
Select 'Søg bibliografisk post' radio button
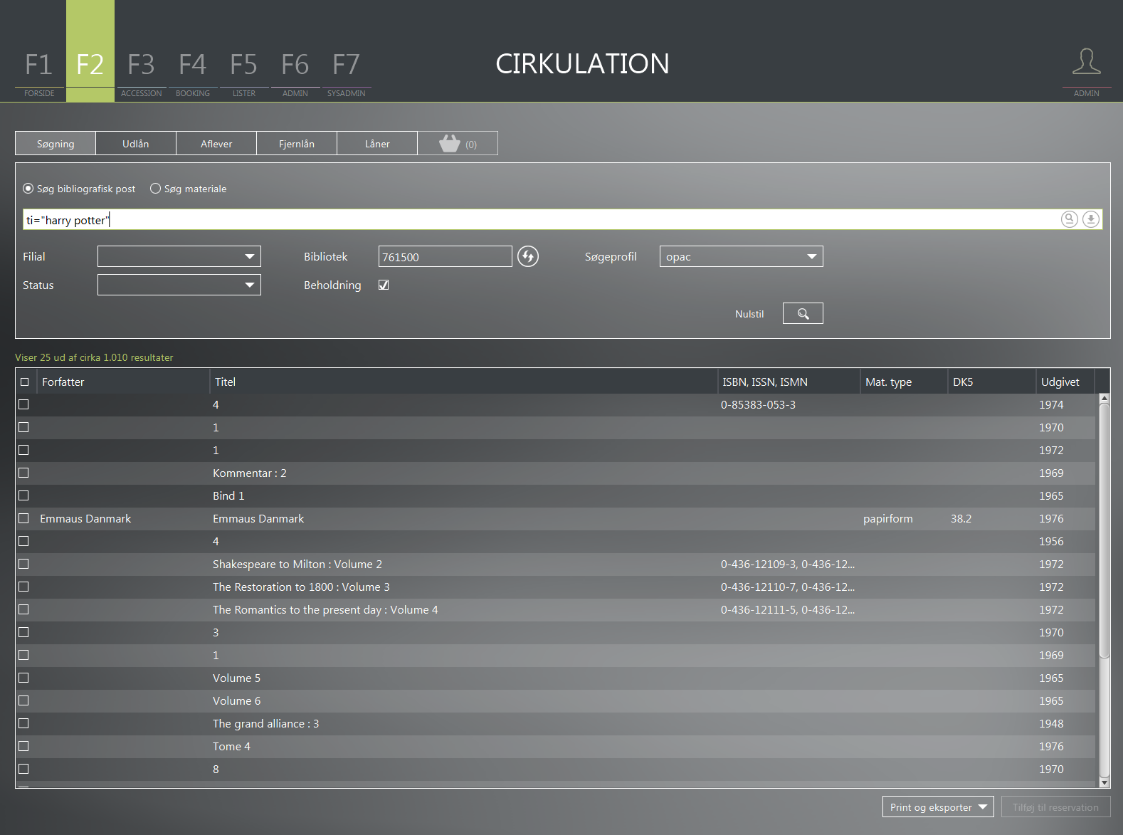pos(28,188)
